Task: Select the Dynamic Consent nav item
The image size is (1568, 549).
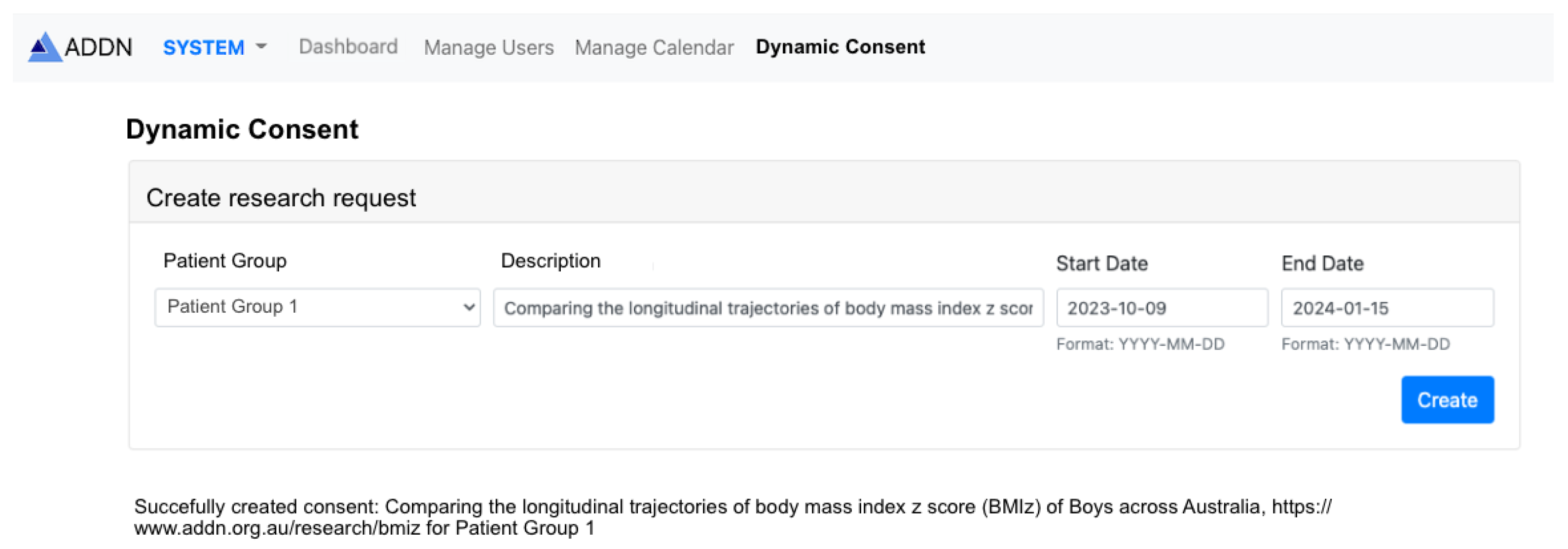Action: point(839,47)
